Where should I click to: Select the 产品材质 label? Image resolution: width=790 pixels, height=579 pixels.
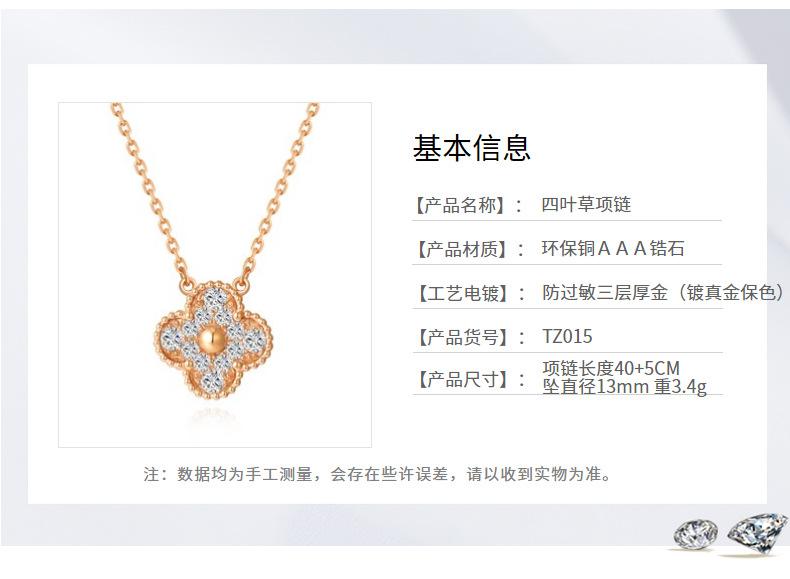coord(460,249)
